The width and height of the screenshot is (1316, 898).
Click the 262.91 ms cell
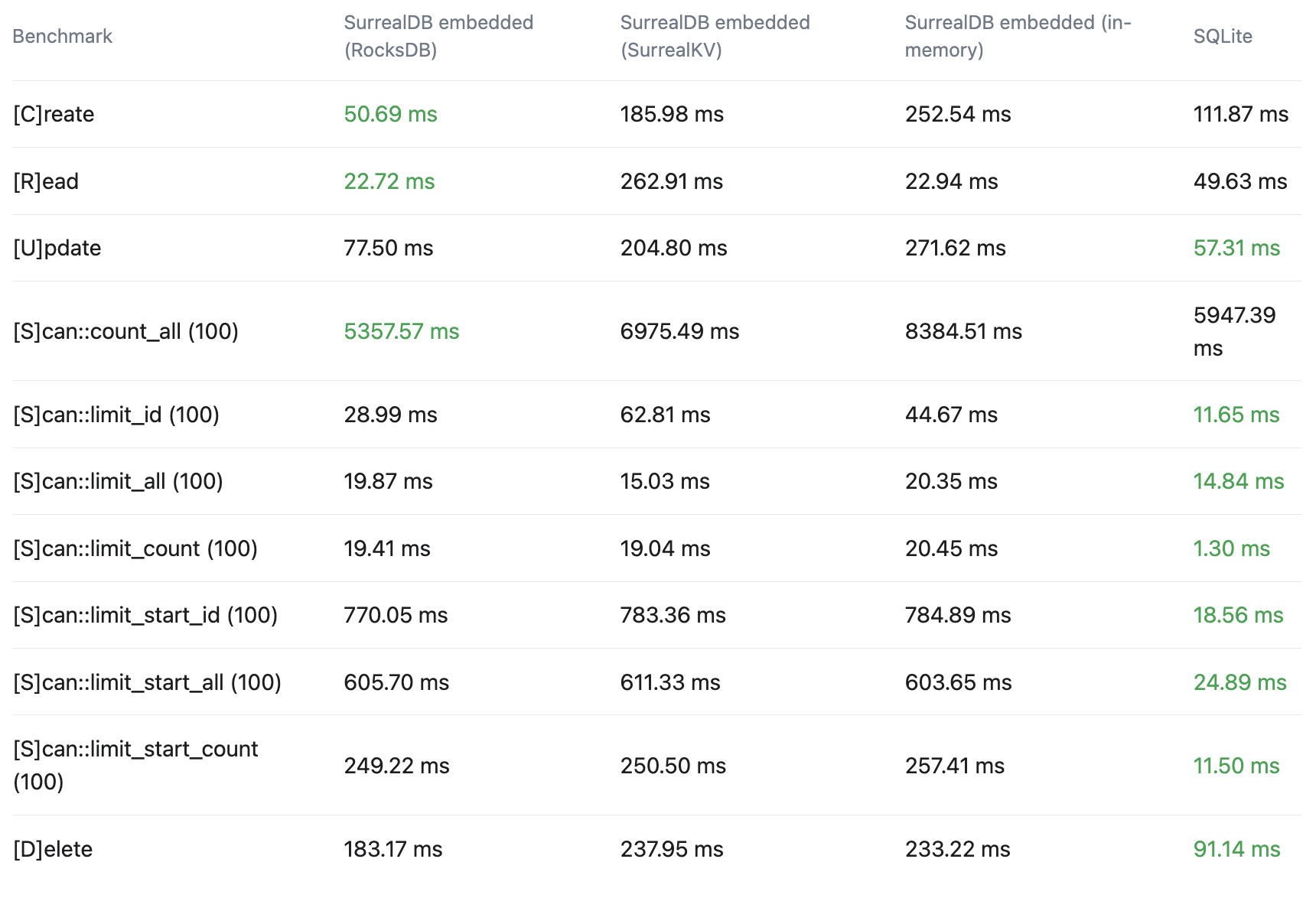point(672,181)
